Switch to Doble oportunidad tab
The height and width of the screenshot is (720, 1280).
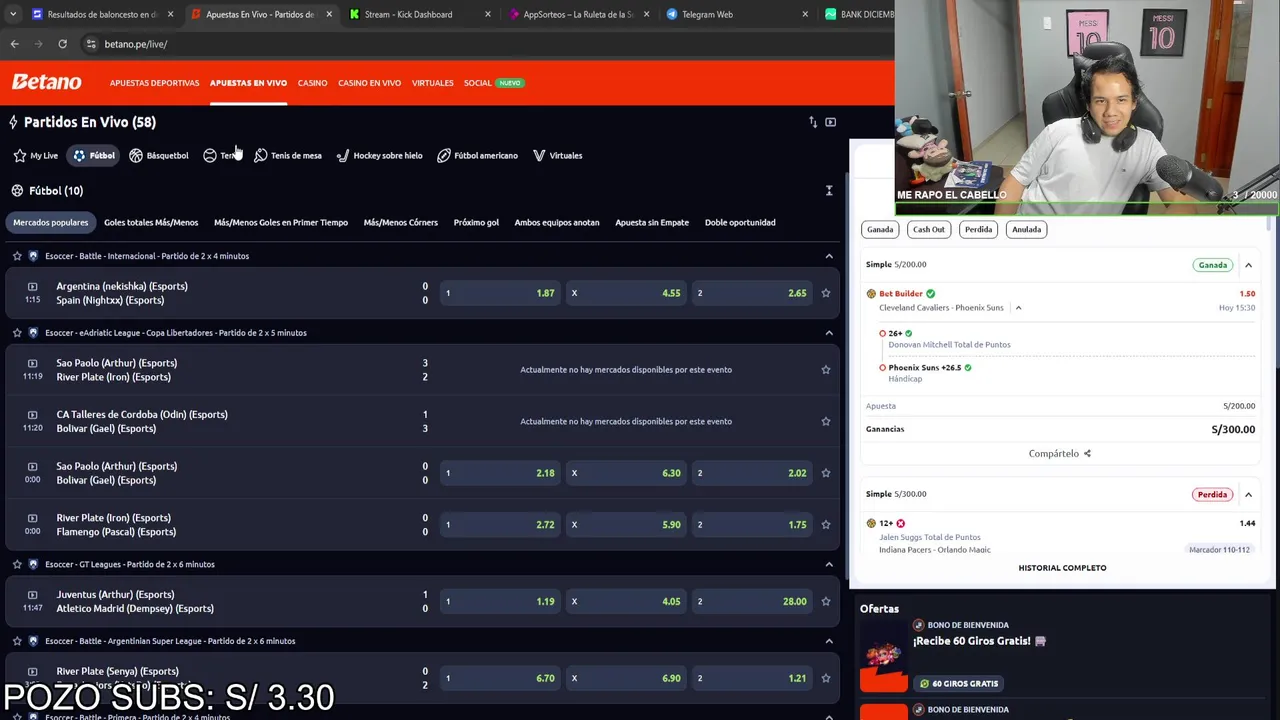(740, 223)
